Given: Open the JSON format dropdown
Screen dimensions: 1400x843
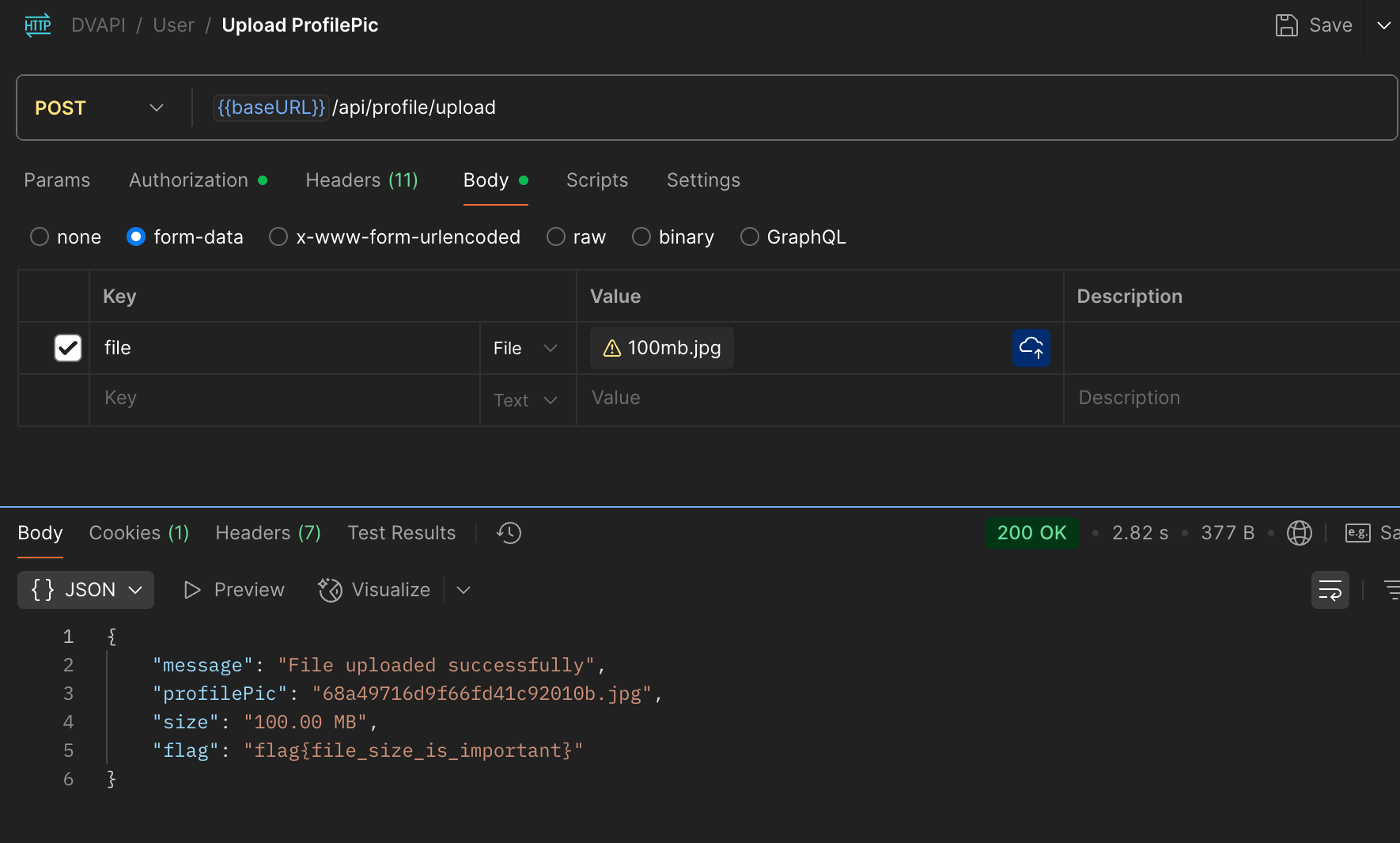Looking at the screenshot, I should click(85, 590).
